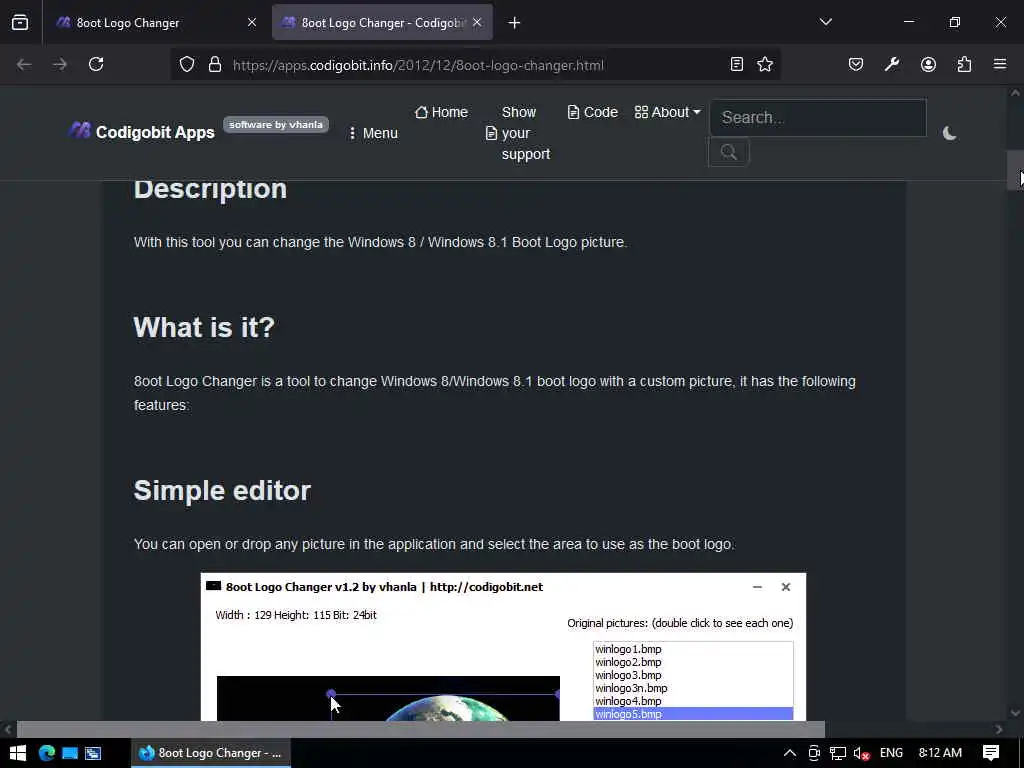Click winlogo3.bmp in the screenshot list

coord(628,675)
